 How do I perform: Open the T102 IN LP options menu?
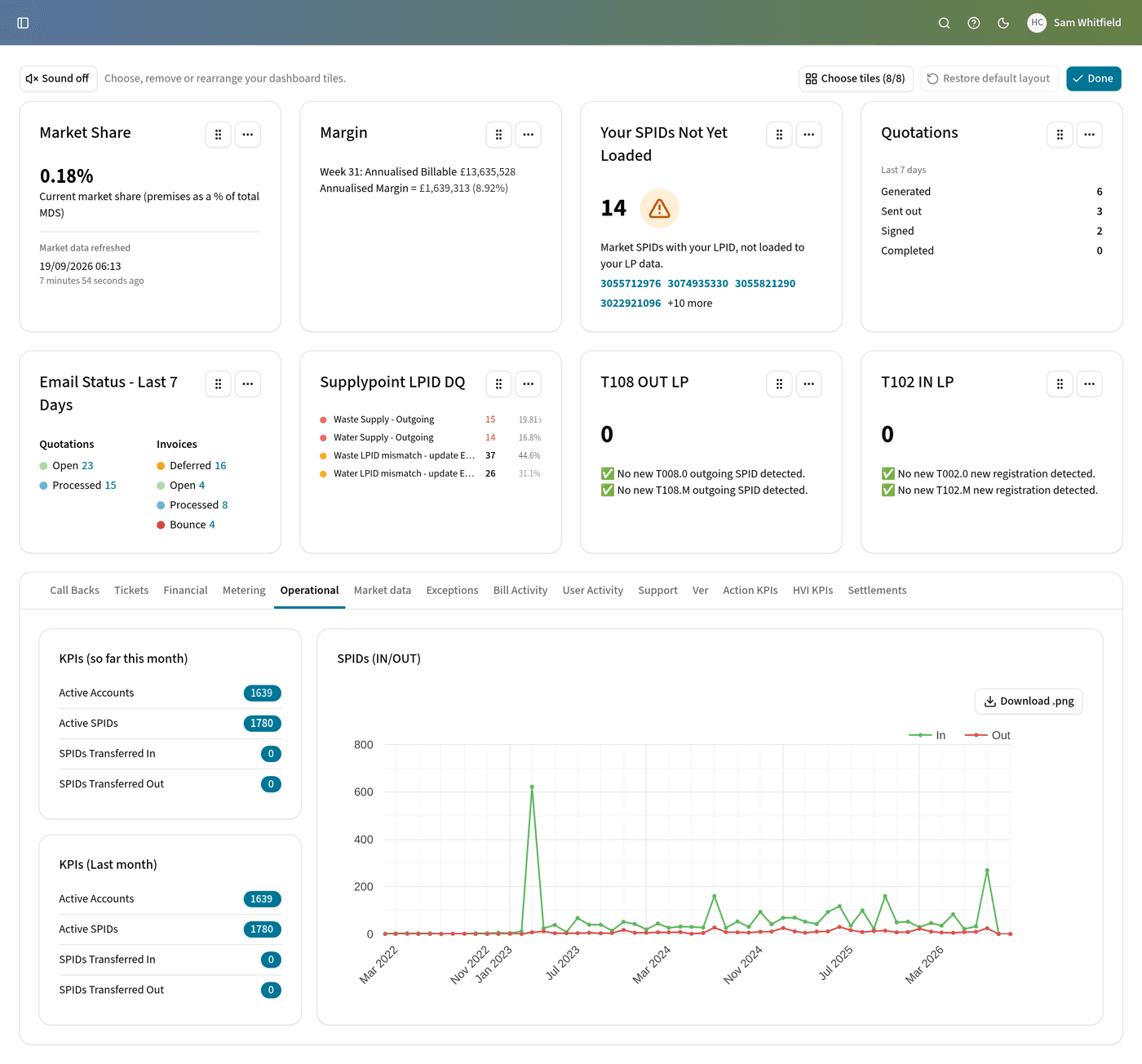[1090, 384]
